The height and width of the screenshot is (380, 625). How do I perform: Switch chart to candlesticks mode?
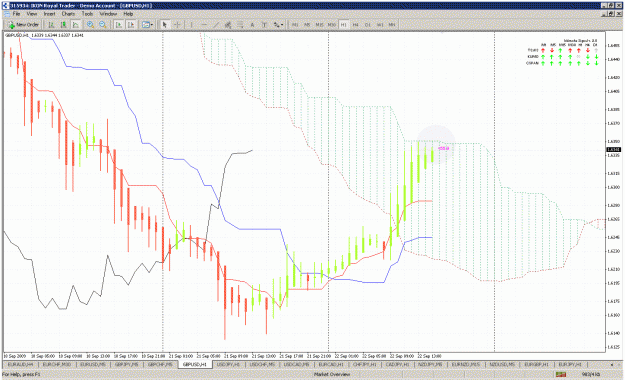point(63,25)
